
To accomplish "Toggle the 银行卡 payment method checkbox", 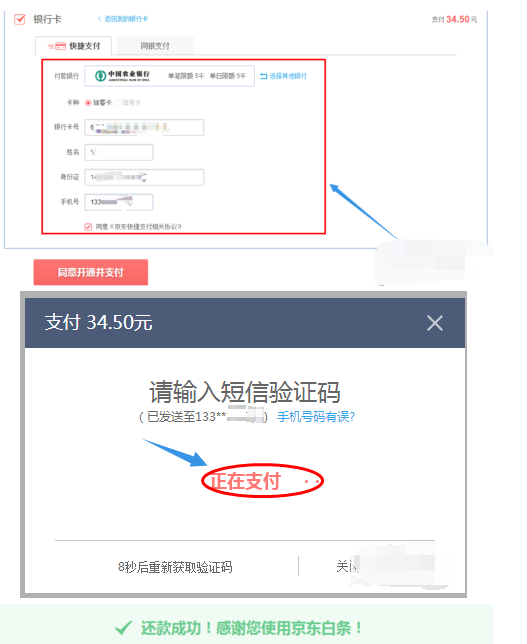I will 20,19.
